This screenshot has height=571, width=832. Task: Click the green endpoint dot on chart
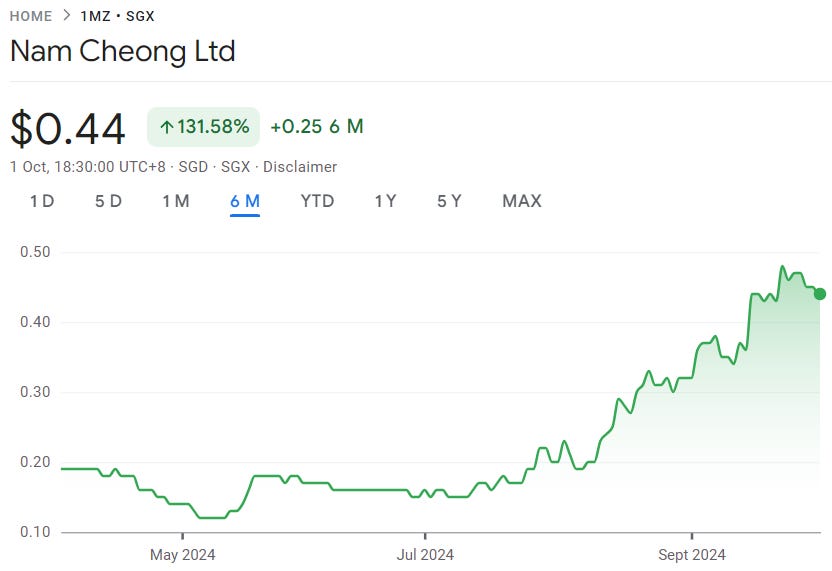(x=820, y=294)
